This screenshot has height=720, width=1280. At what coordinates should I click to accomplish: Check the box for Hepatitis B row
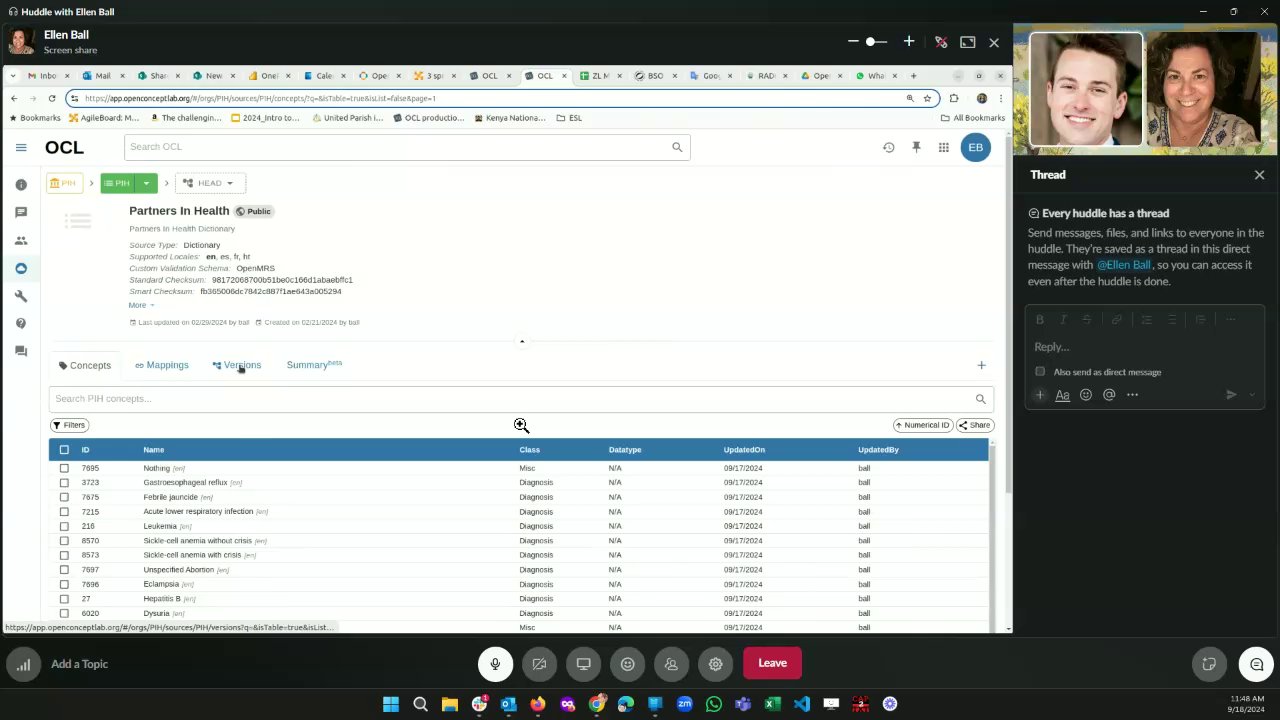coord(64,598)
